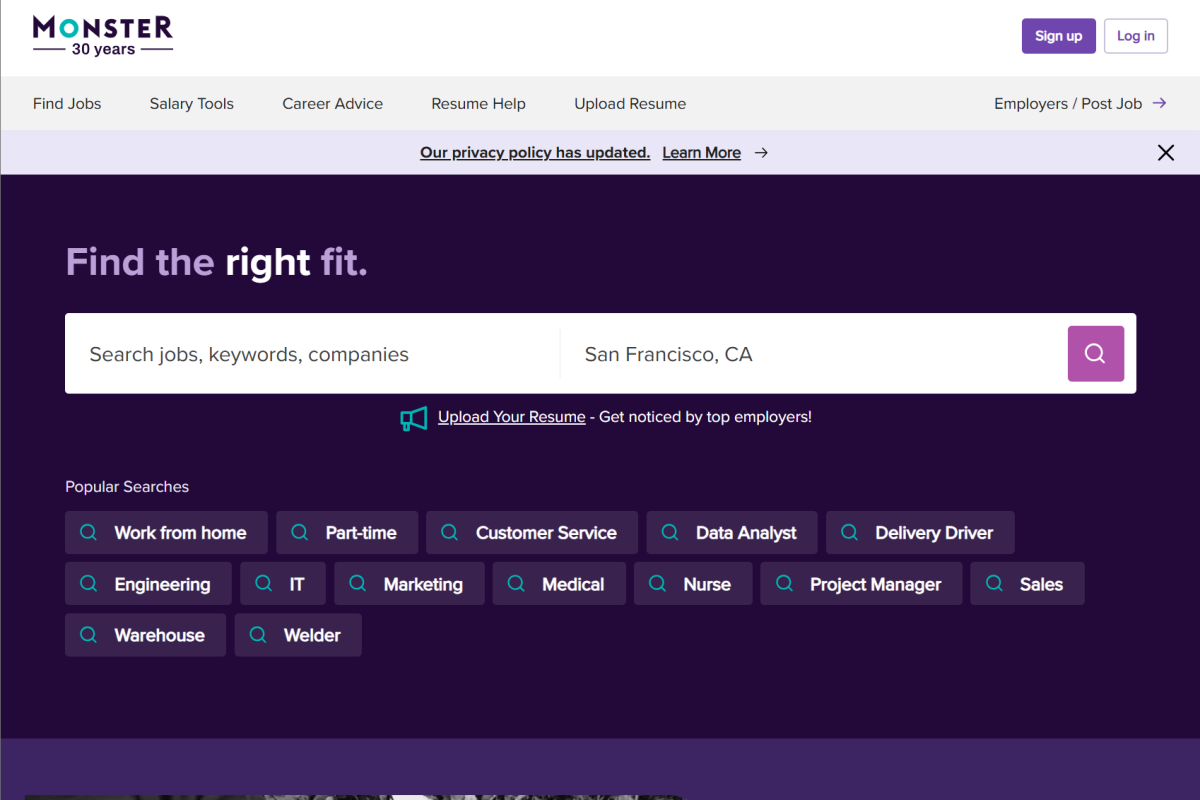Viewport: 1200px width, 800px height.
Task: Click the Sign up button
Action: (1059, 36)
